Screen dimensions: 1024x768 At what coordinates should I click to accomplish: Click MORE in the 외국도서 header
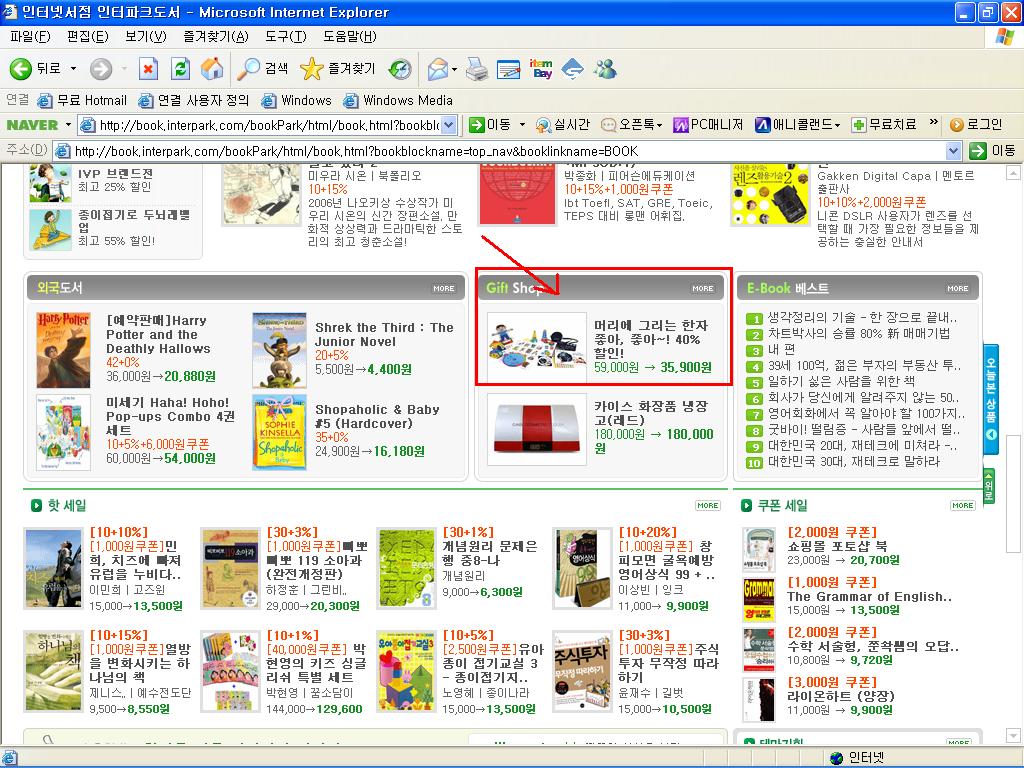[443, 288]
